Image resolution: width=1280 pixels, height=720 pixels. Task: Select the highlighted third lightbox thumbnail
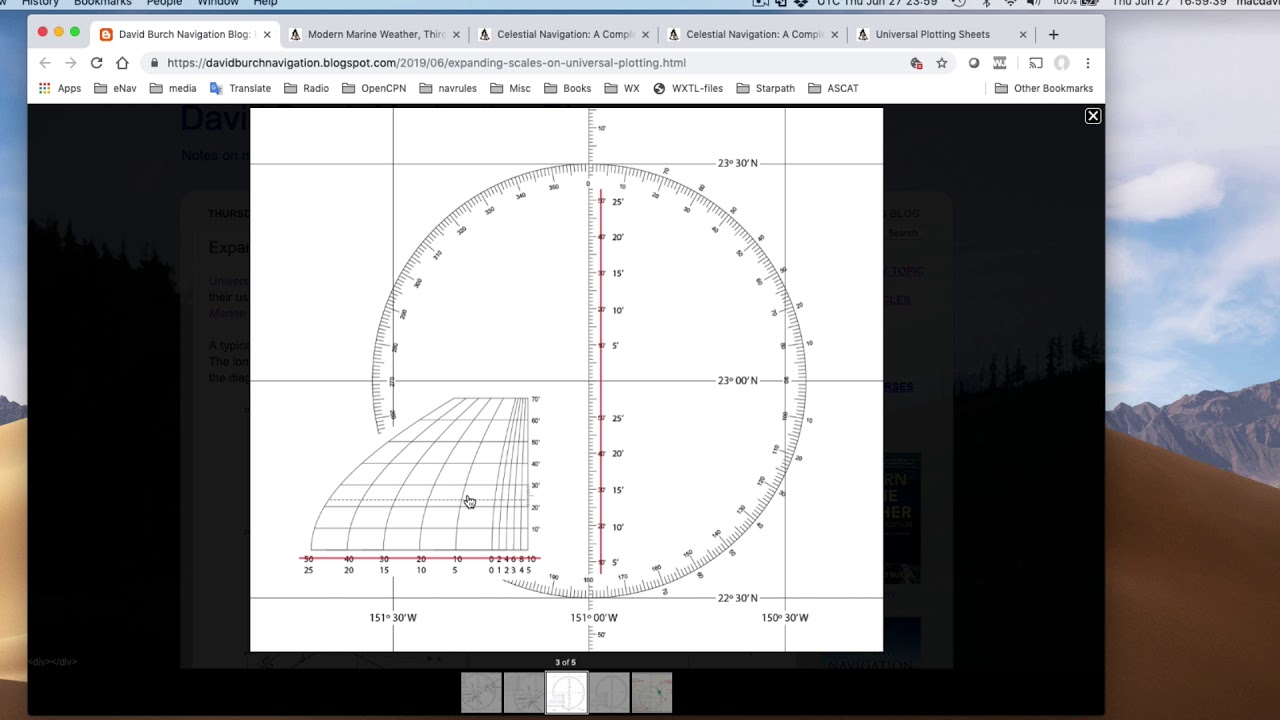point(567,692)
